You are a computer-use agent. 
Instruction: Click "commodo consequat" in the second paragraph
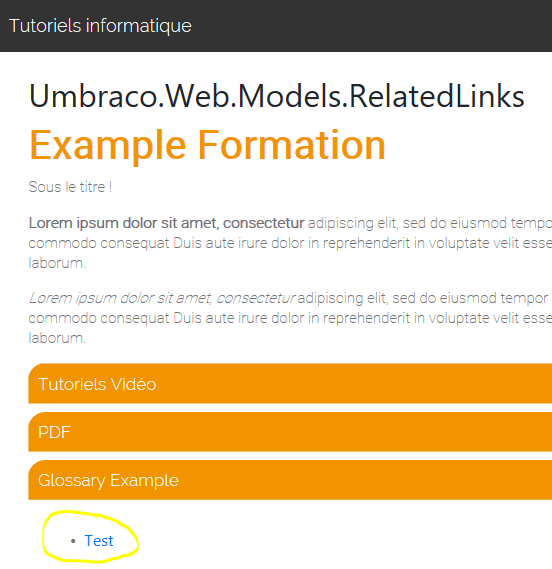99,319
